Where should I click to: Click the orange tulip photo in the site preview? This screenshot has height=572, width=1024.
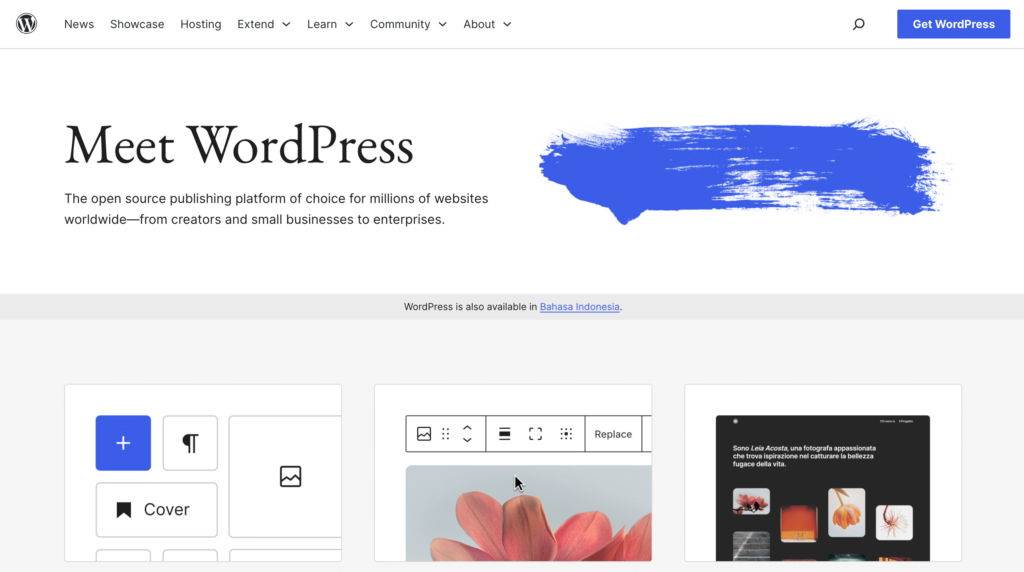point(846,512)
